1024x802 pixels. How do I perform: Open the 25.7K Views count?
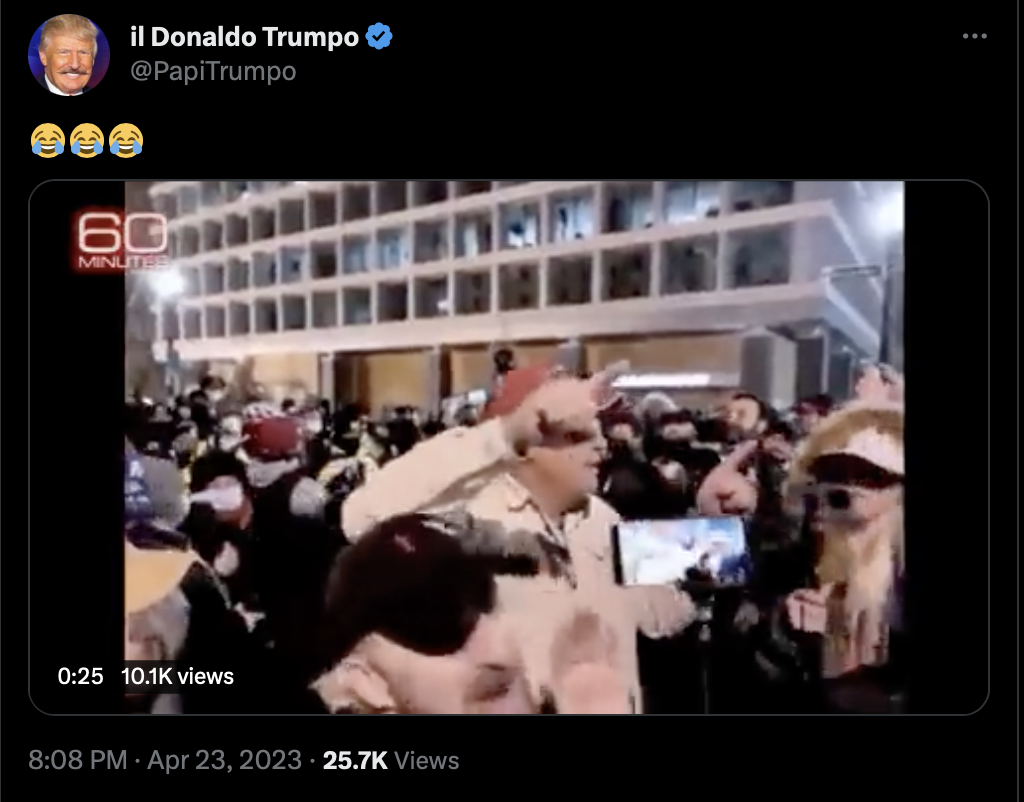pyautogui.click(x=391, y=760)
